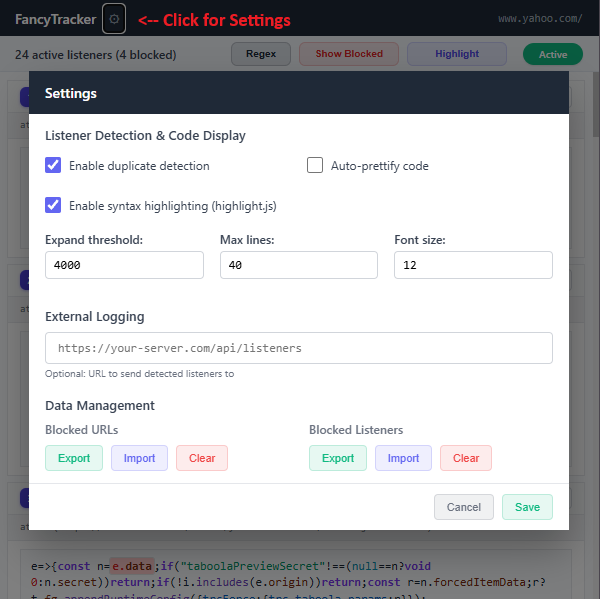The width and height of the screenshot is (600, 599).
Task: Save the settings changes
Action: (527, 507)
